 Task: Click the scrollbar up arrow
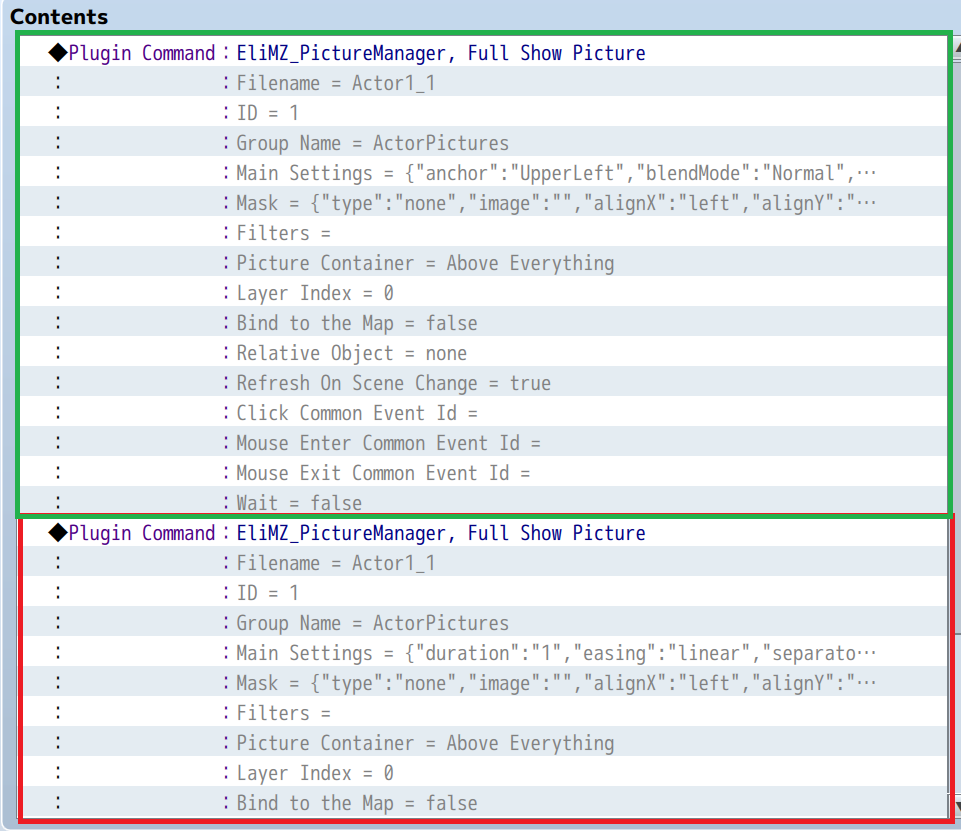click(957, 48)
